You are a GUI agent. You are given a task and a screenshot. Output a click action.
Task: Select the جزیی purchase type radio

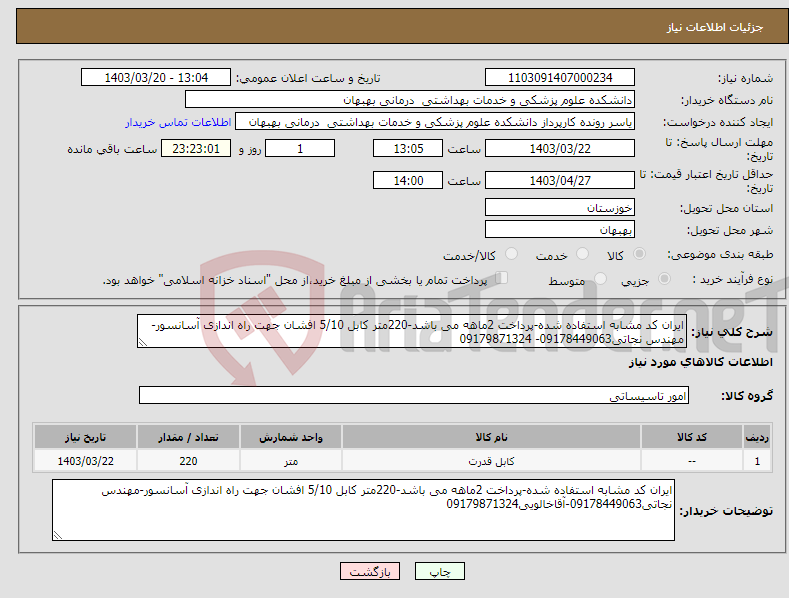665,278
